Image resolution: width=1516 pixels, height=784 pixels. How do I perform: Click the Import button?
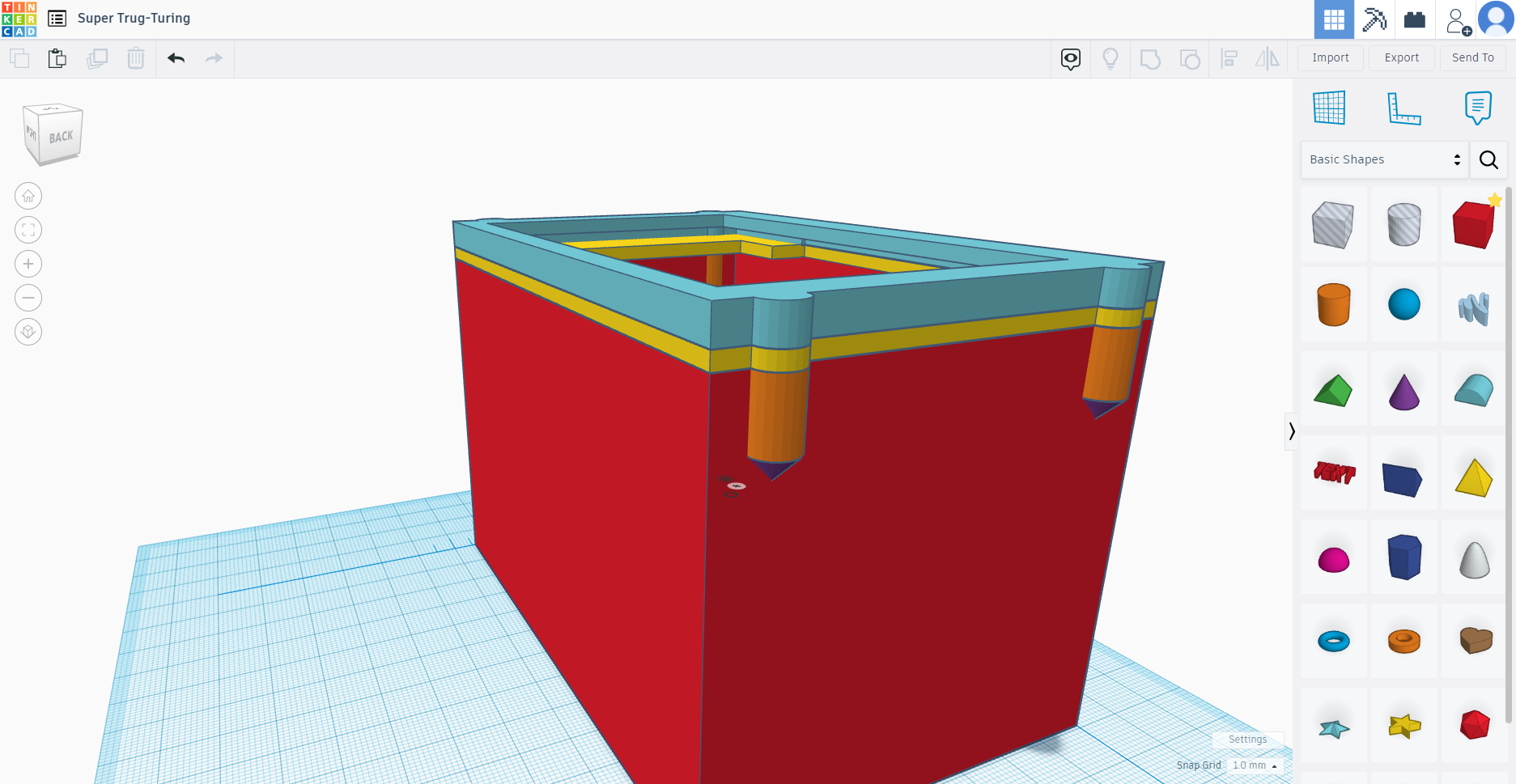click(x=1330, y=57)
